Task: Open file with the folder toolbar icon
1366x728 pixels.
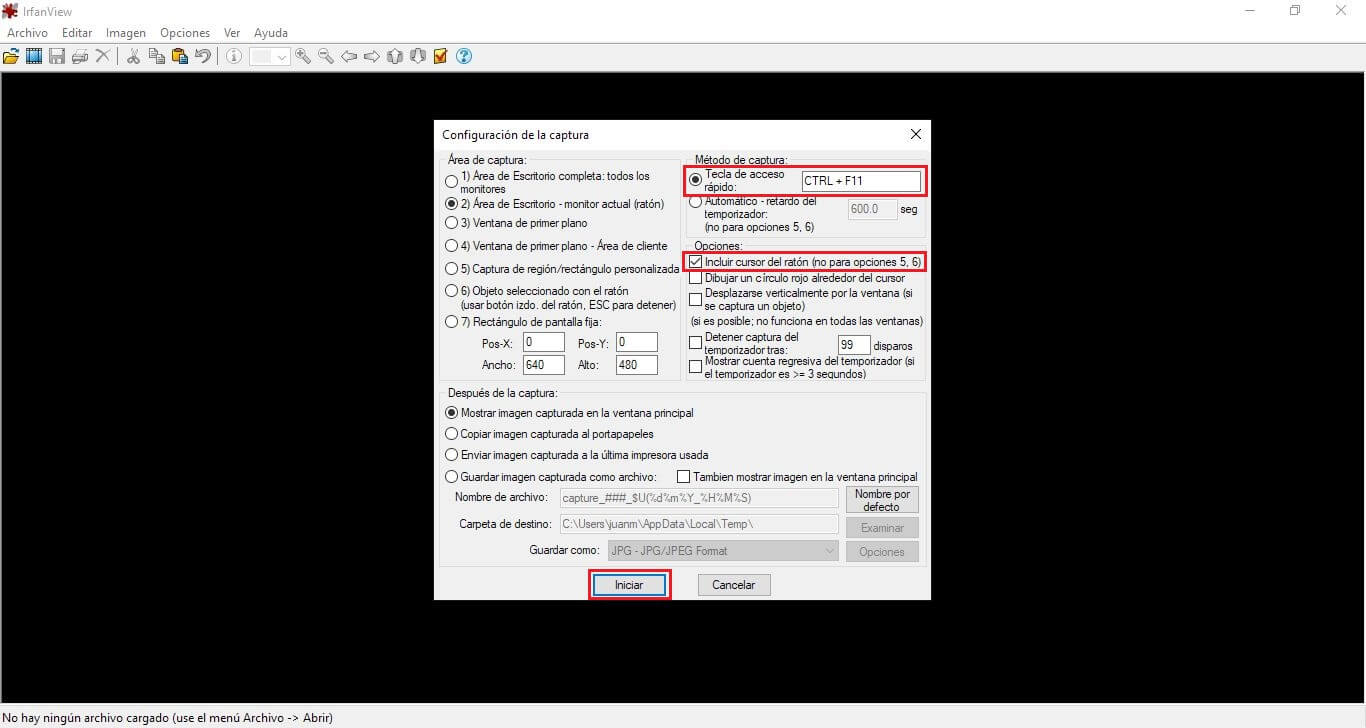Action: [11, 57]
